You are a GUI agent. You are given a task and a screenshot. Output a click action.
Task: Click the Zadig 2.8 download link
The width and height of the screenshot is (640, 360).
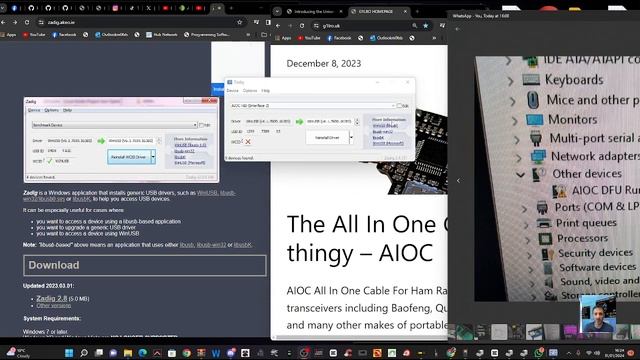pos(51,298)
